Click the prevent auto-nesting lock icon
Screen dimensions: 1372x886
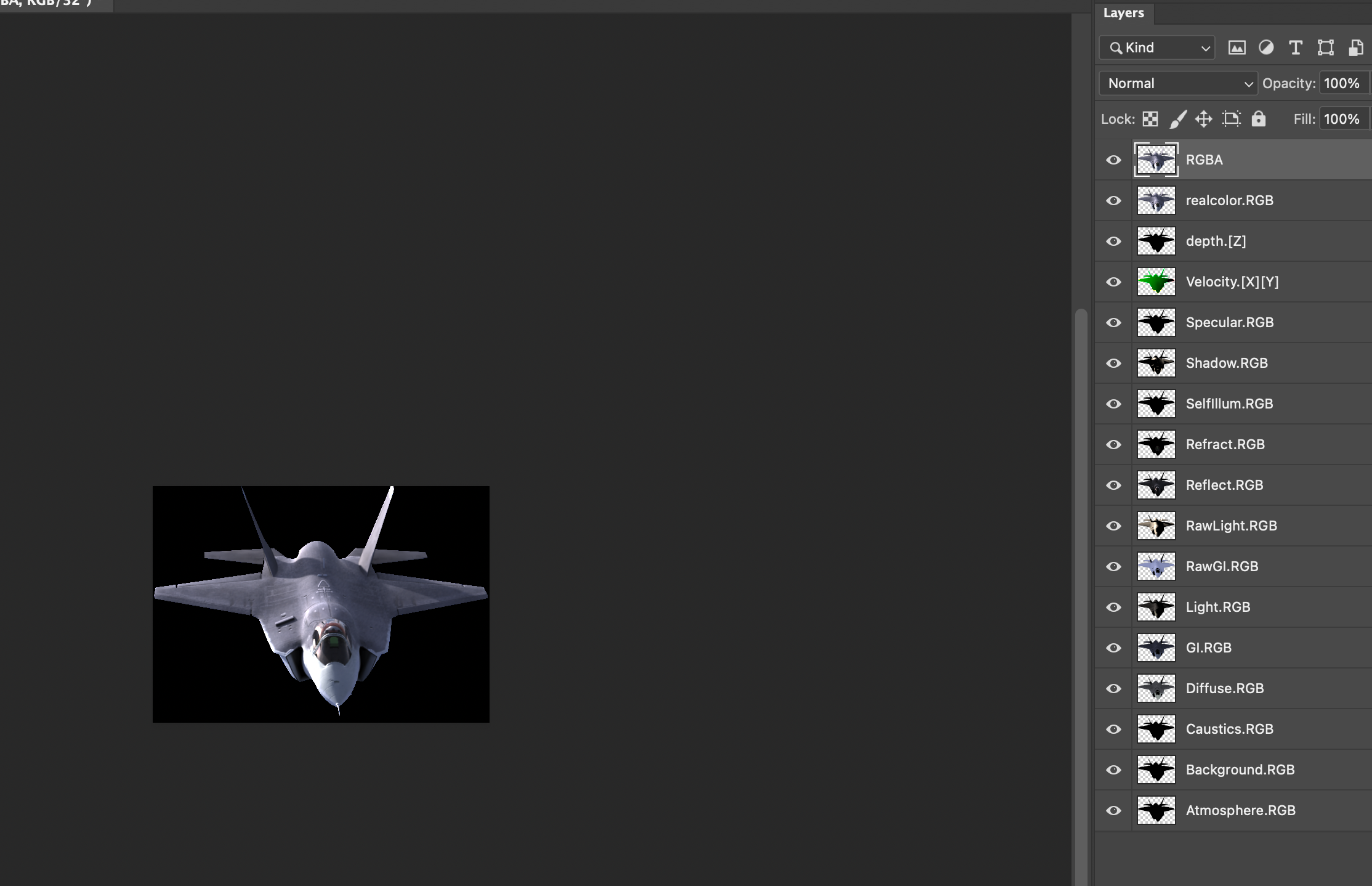pos(1232,118)
